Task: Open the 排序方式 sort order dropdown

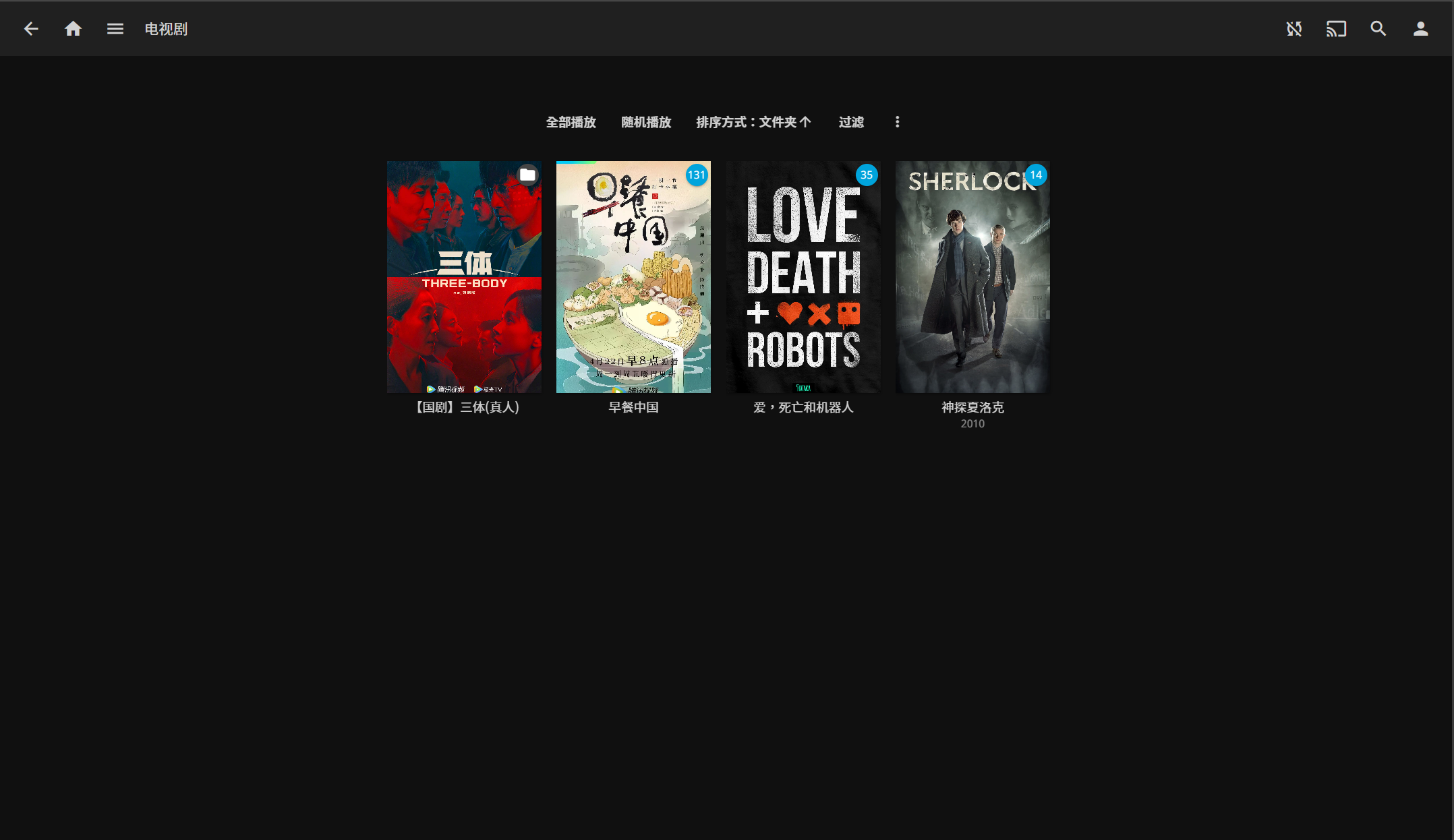Action: (753, 122)
